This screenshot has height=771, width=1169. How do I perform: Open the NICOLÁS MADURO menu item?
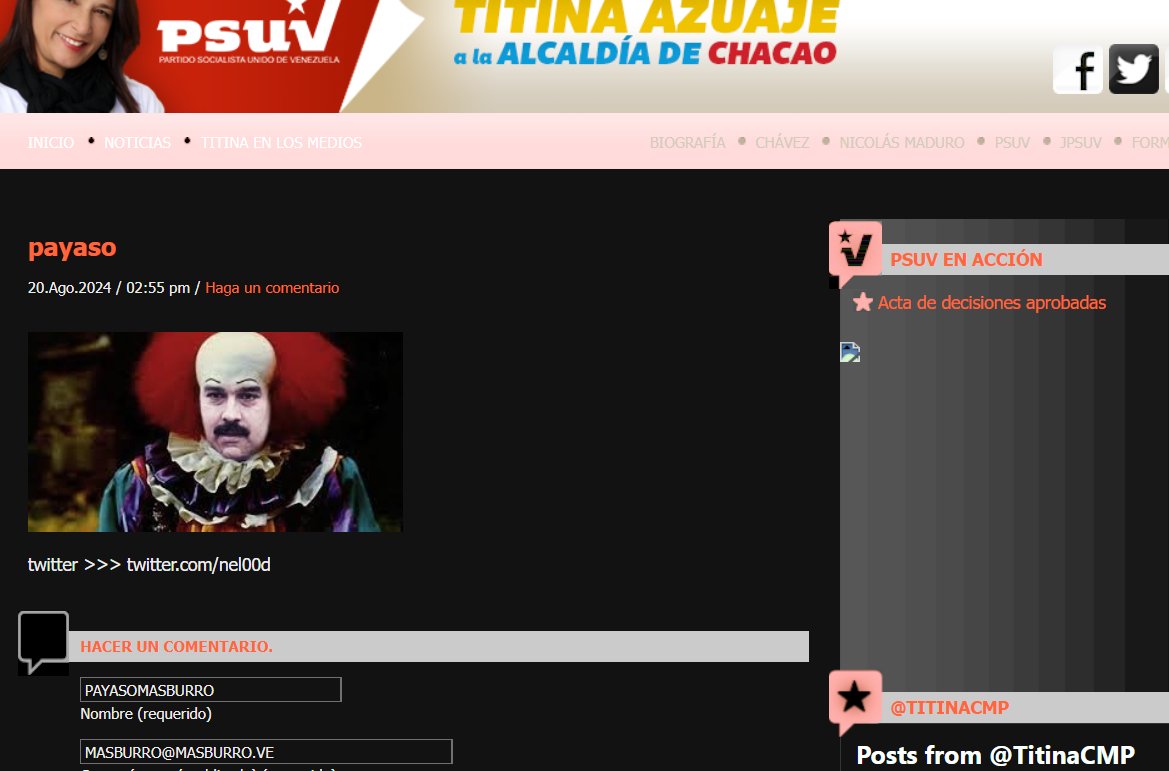pos(901,142)
